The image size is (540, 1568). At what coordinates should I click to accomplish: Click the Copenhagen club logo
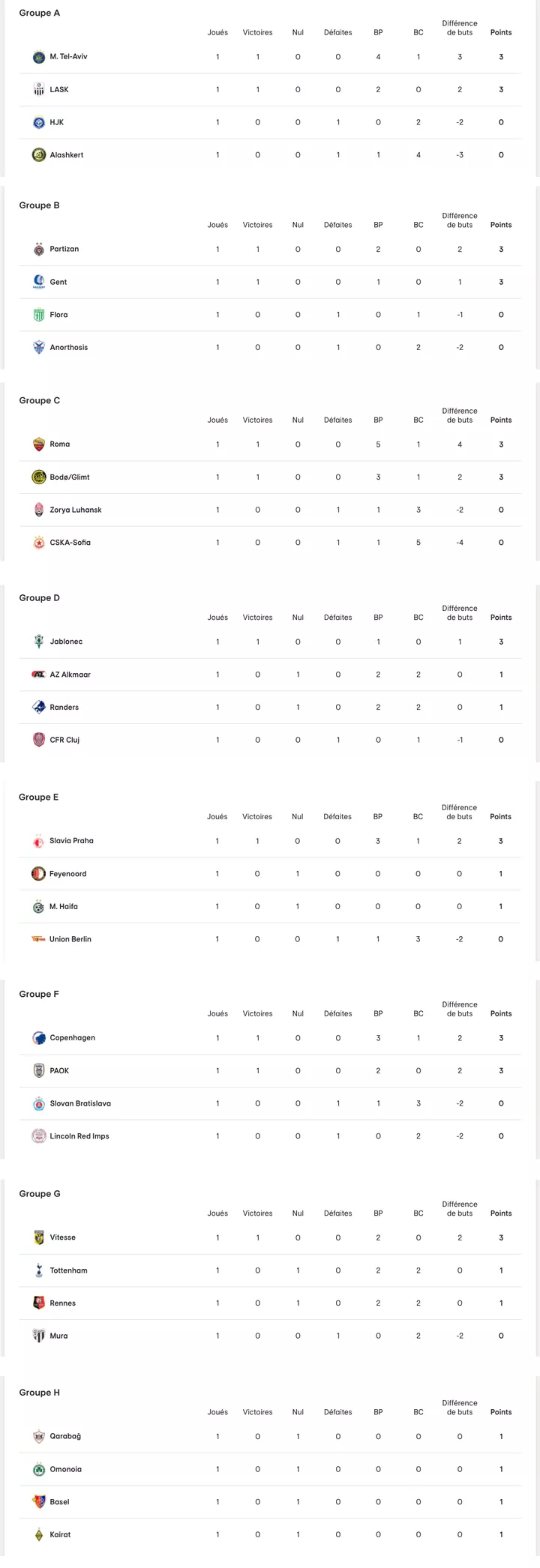click(x=39, y=1038)
